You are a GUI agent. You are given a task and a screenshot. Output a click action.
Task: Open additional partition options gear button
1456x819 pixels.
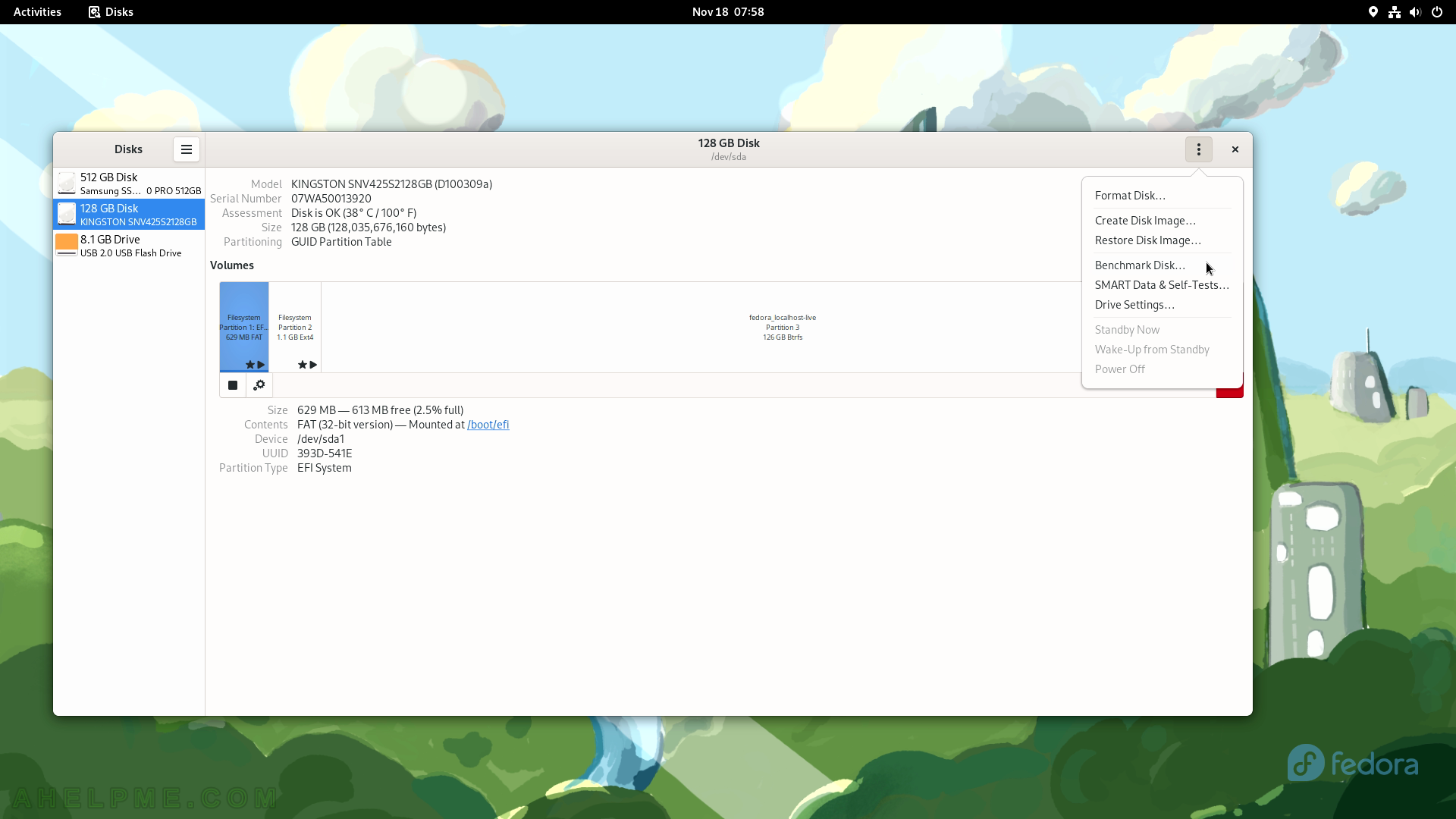259,385
